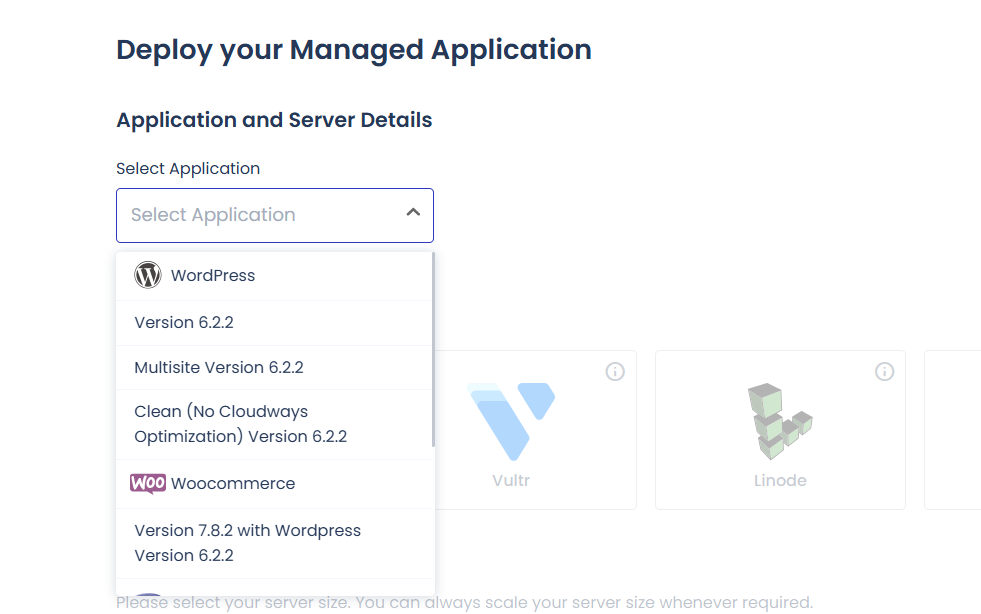981x614 pixels.
Task: Click the Woocommerce logo icon
Action: [148, 483]
